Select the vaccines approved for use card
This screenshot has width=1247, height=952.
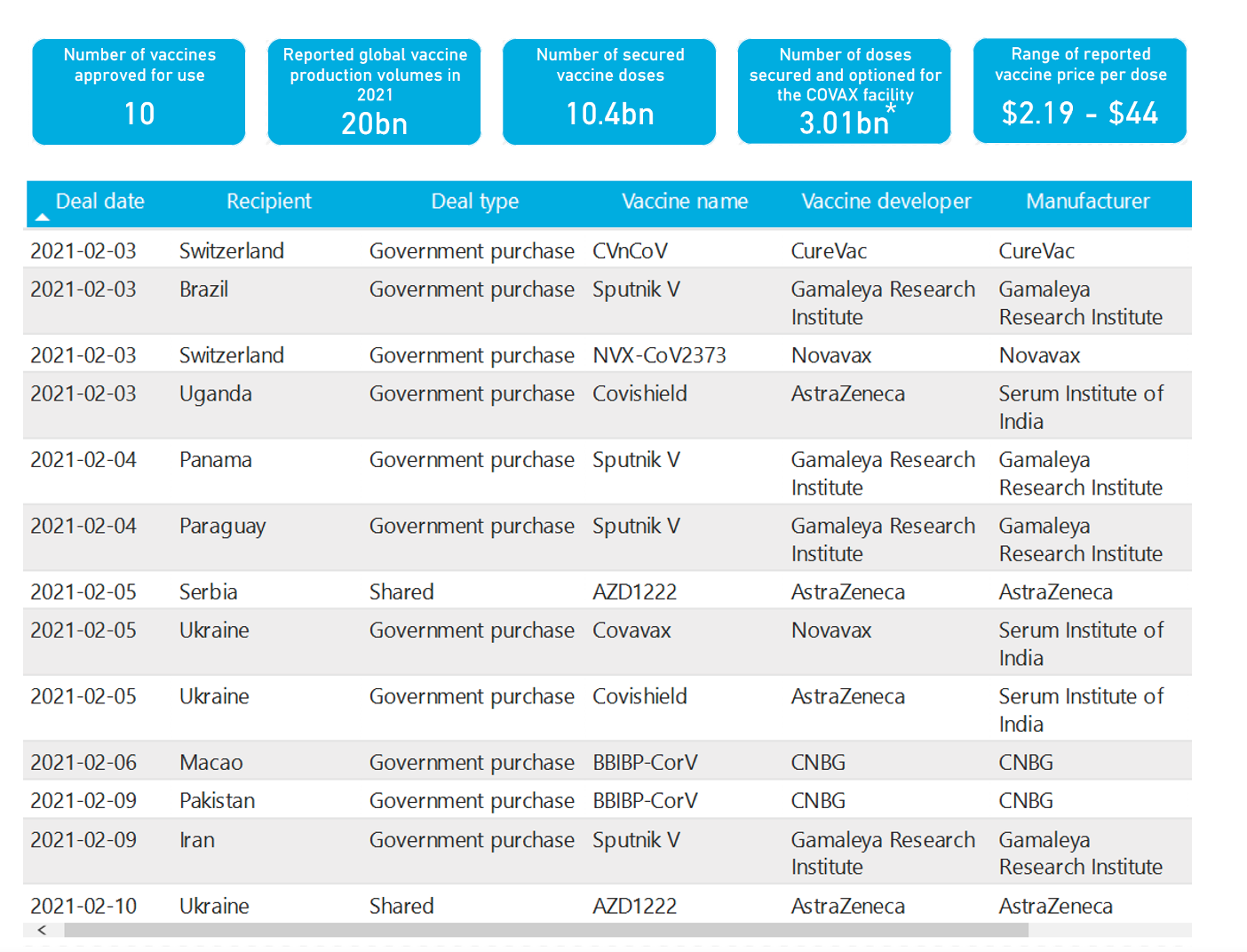139,91
